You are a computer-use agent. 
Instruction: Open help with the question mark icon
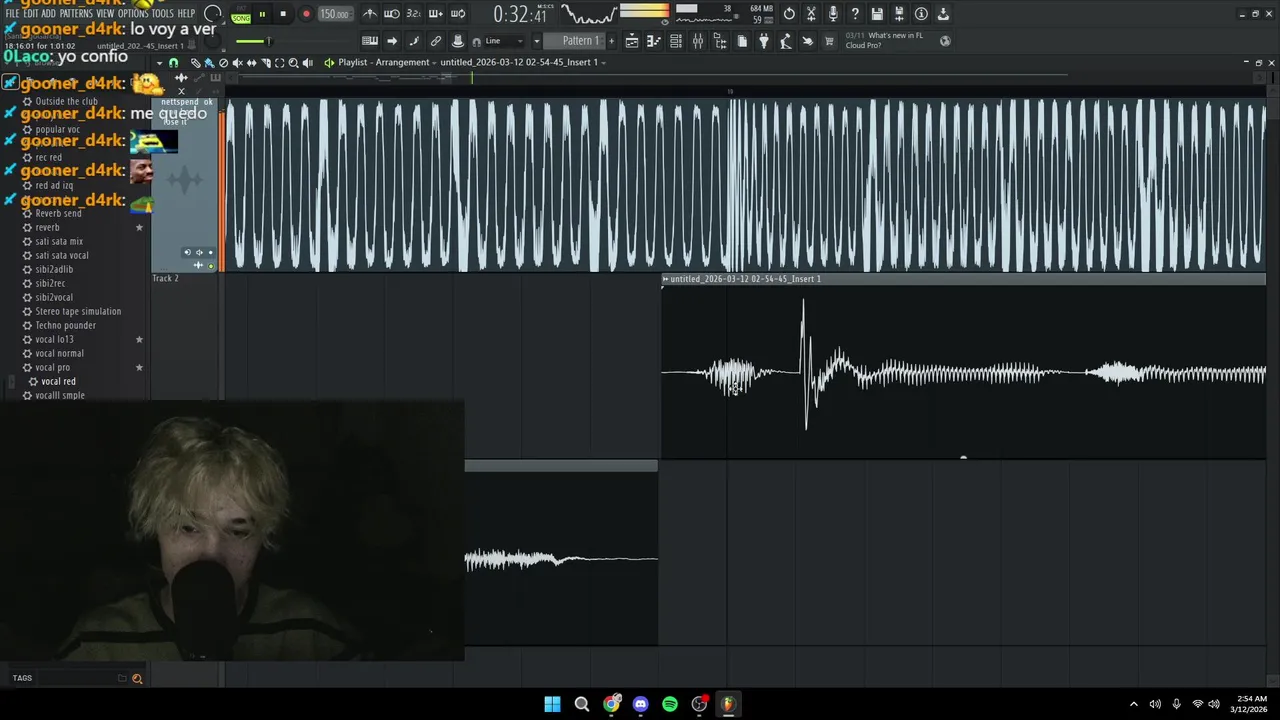point(855,14)
